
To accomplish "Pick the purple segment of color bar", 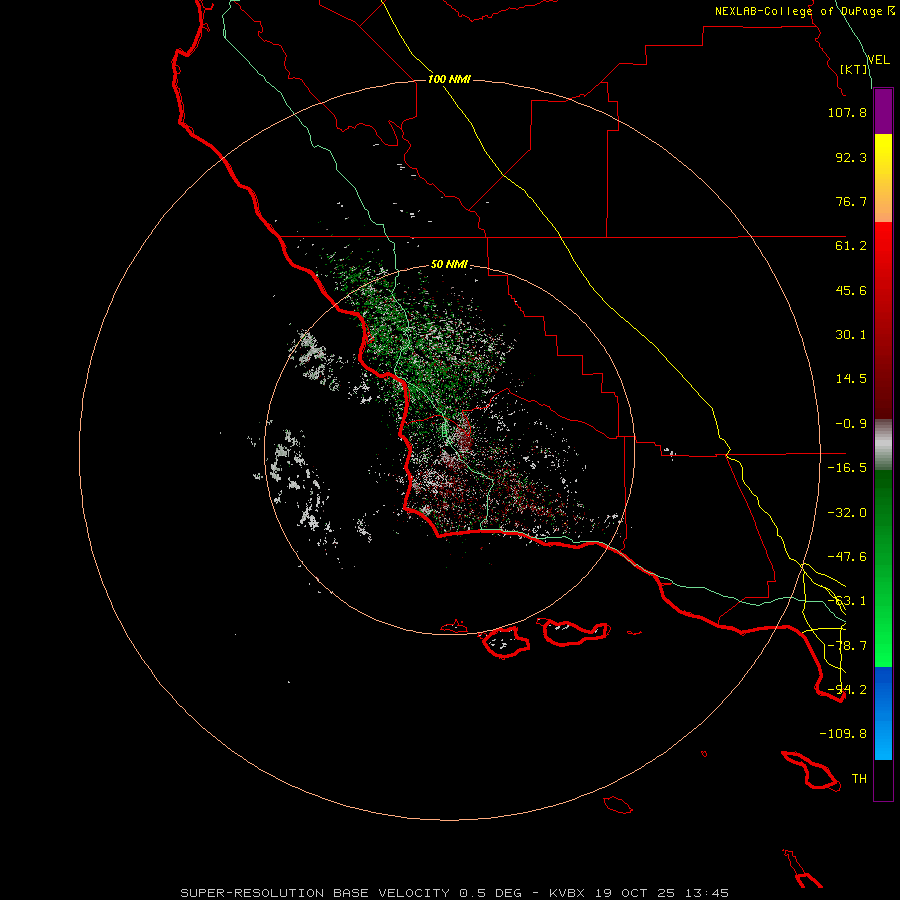I will coord(883,112).
